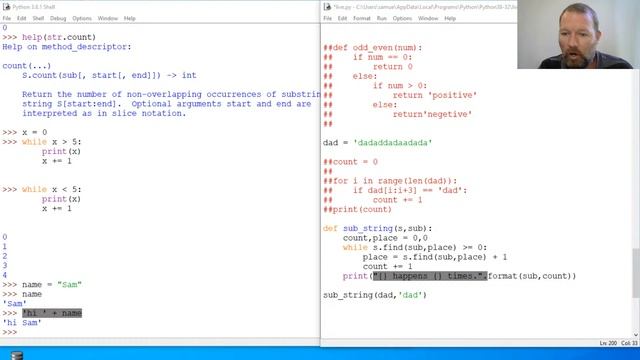Click the taskbar application icon
The width and height of the screenshot is (640, 360).
pyautogui.click(x=17, y=355)
